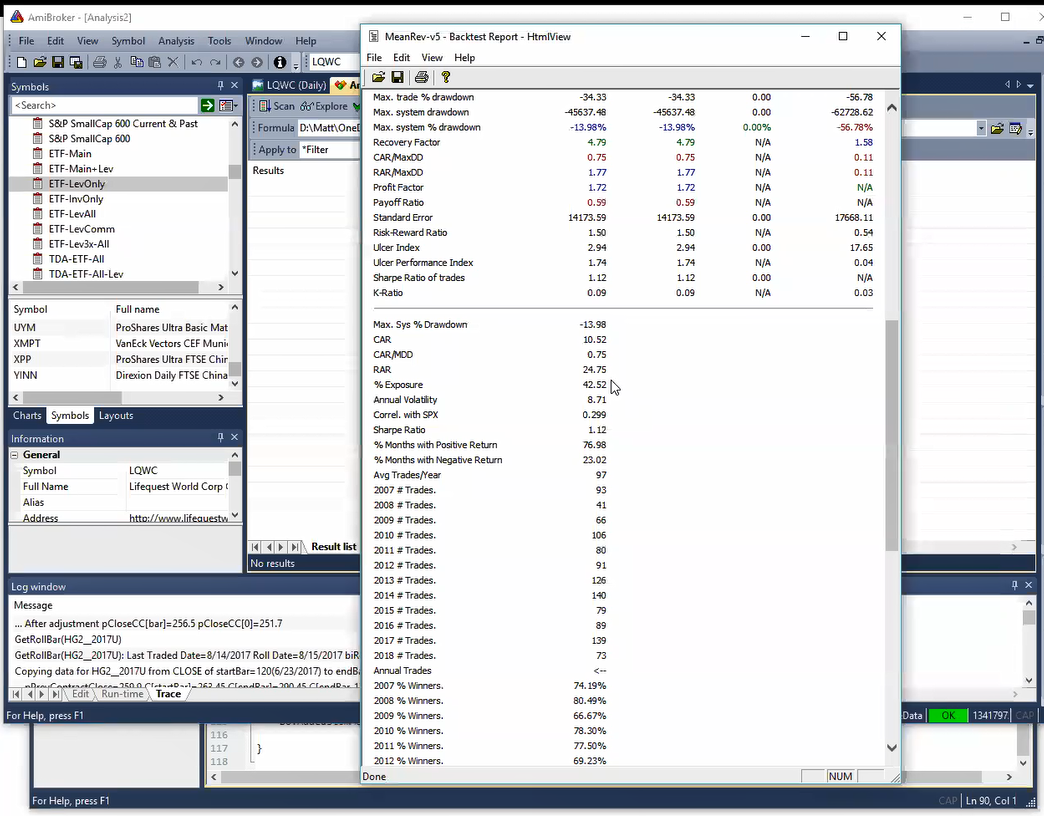Click the Open folder icon in AmiBroker toolbar
Image resolution: width=1044 pixels, height=816 pixels.
[x=40, y=62]
